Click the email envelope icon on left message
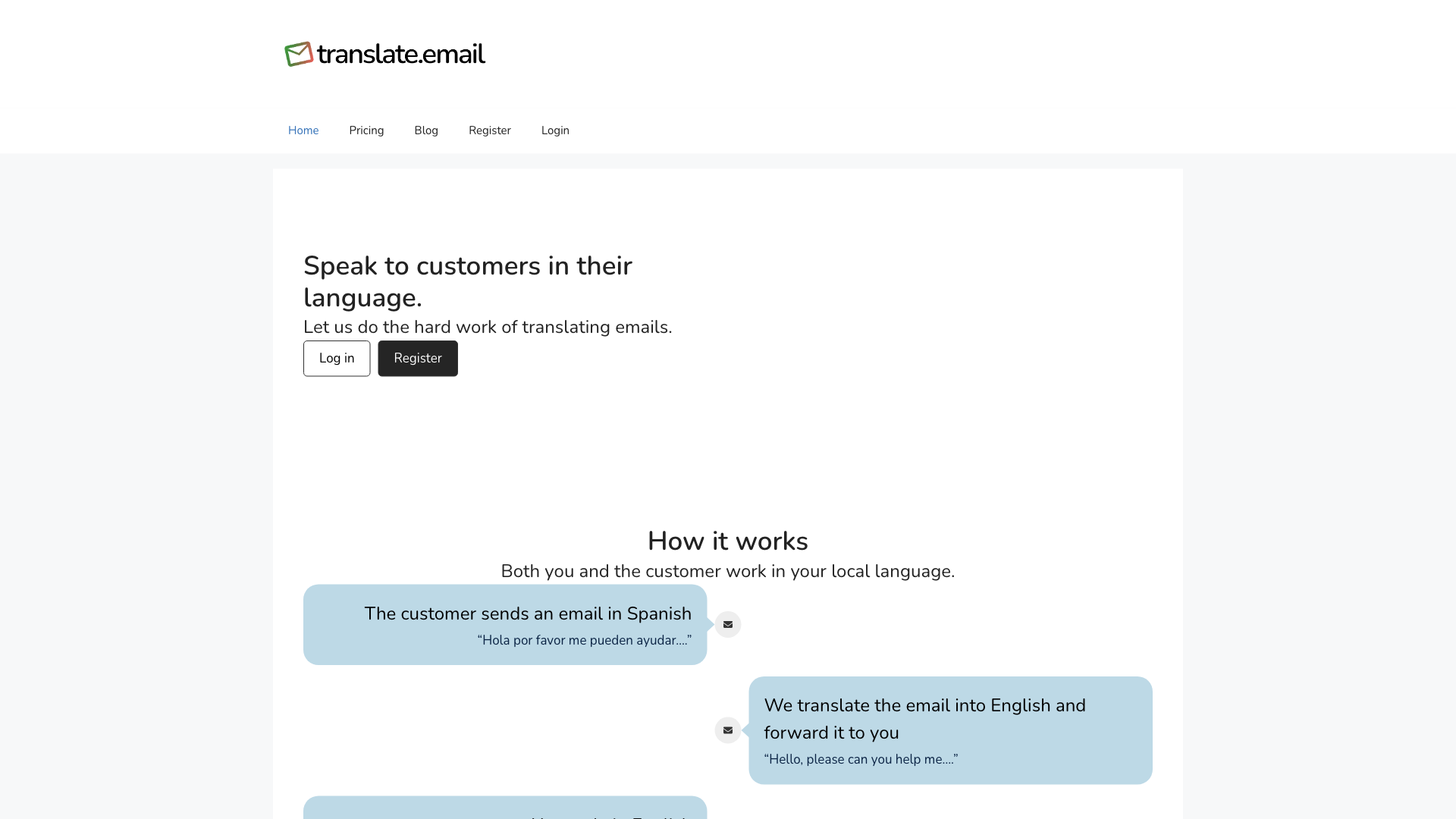The image size is (1456, 819). point(728,624)
